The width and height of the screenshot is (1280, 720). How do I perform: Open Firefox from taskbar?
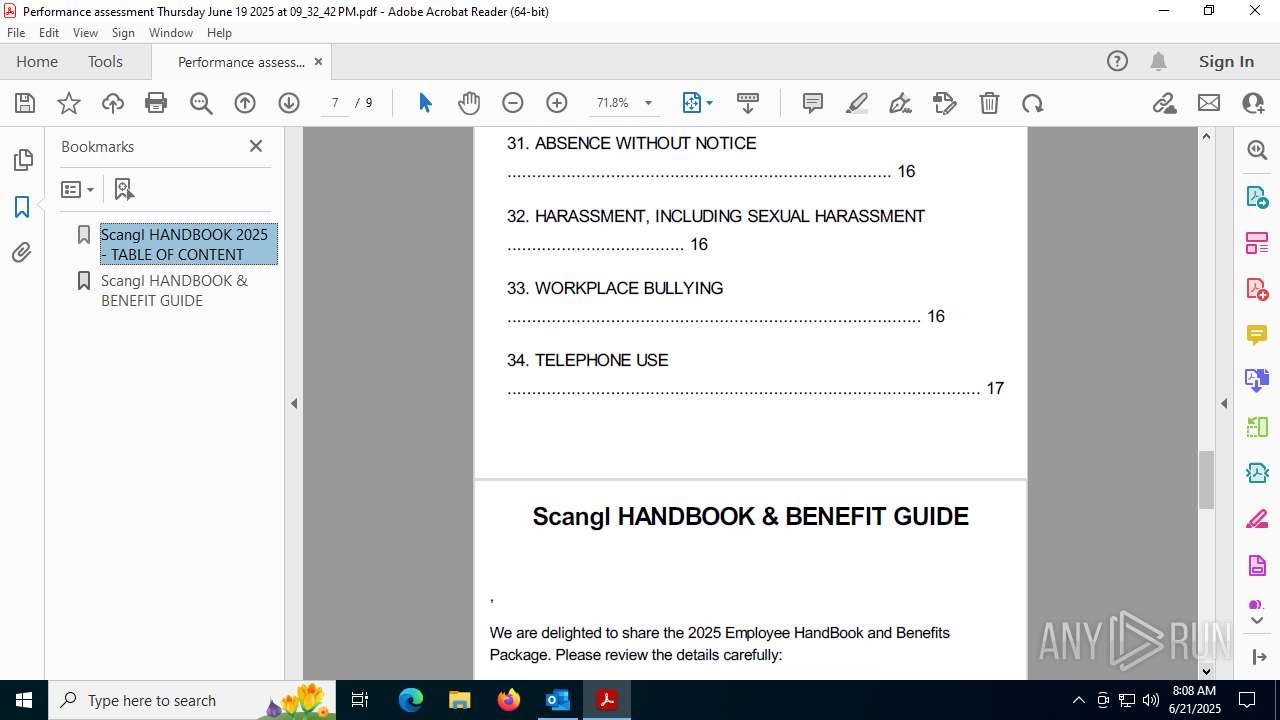pyautogui.click(x=509, y=700)
